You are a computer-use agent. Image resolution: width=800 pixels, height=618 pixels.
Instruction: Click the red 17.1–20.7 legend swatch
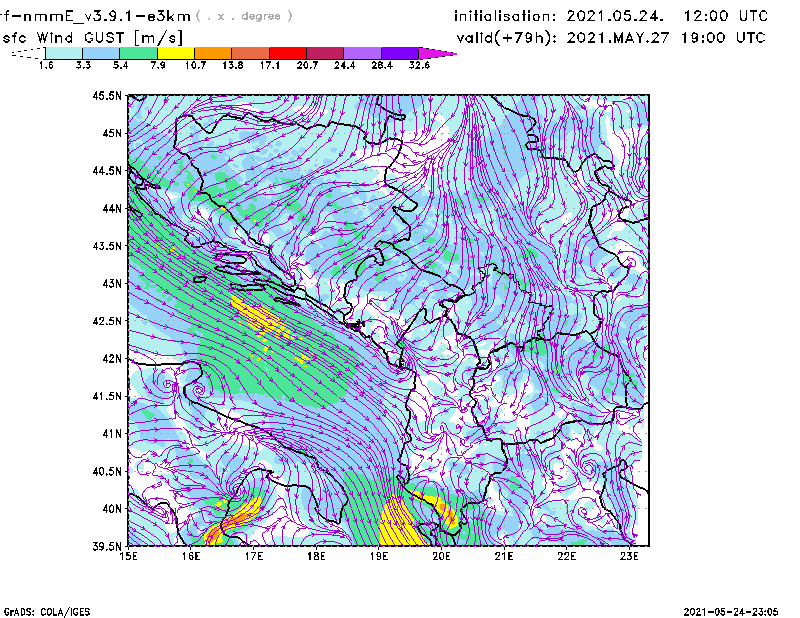(288, 53)
